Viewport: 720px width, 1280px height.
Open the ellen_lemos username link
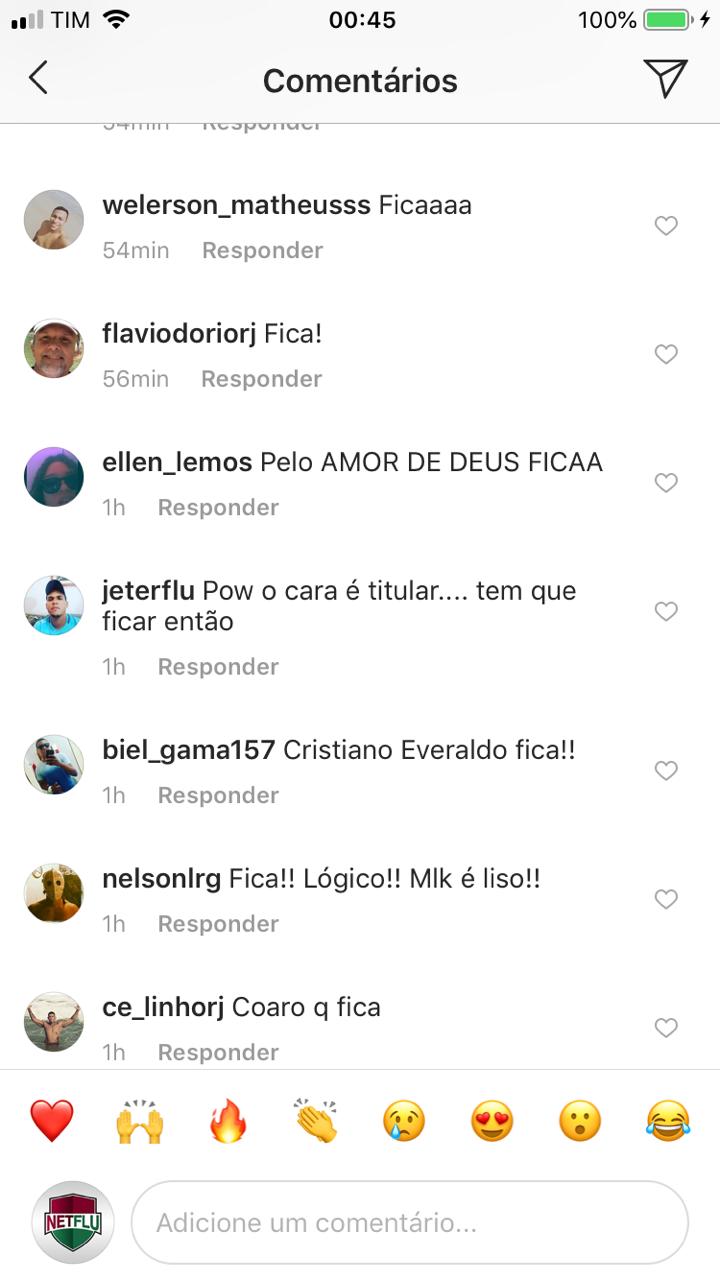click(x=177, y=462)
